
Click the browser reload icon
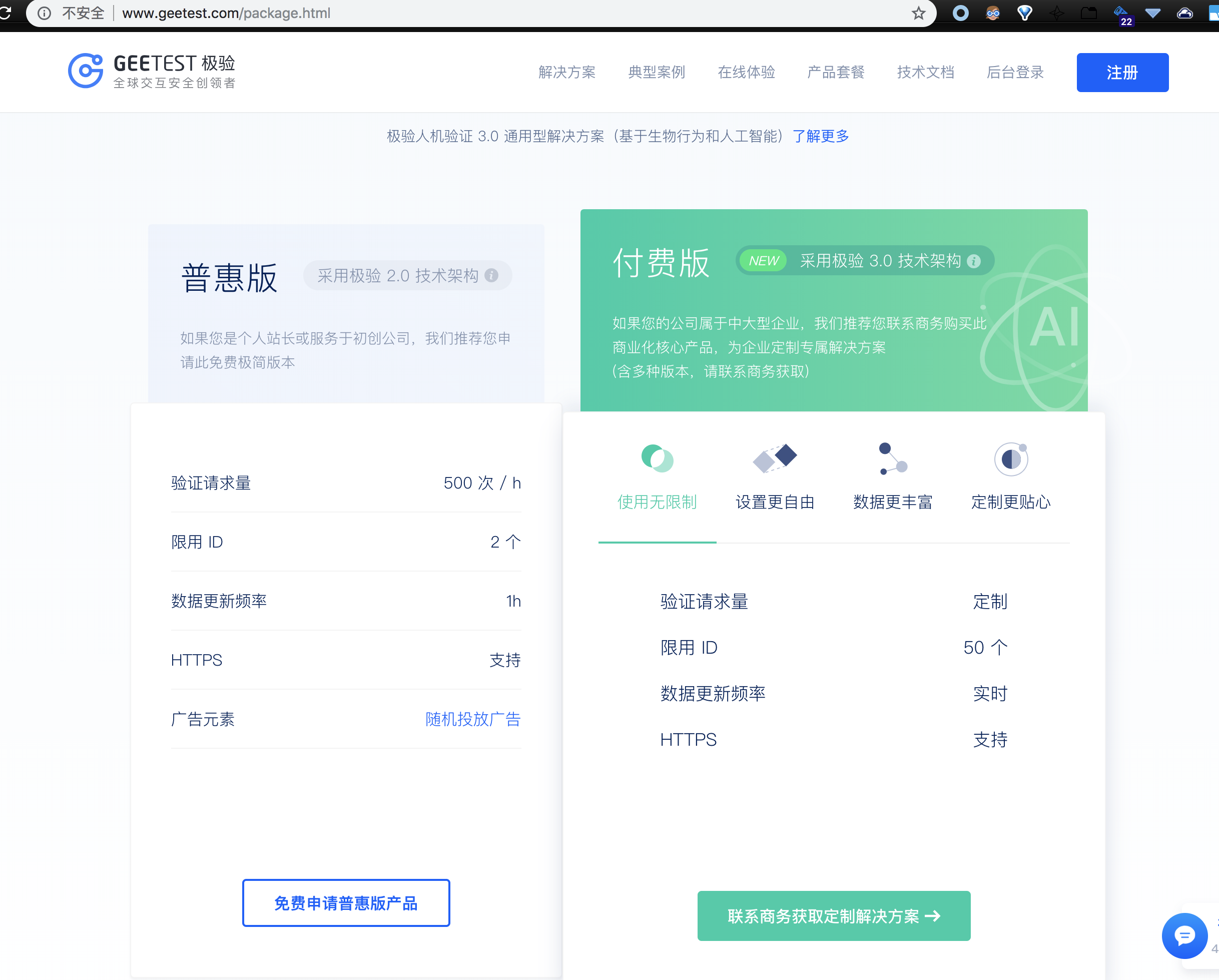pyautogui.click(x=6, y=13)
